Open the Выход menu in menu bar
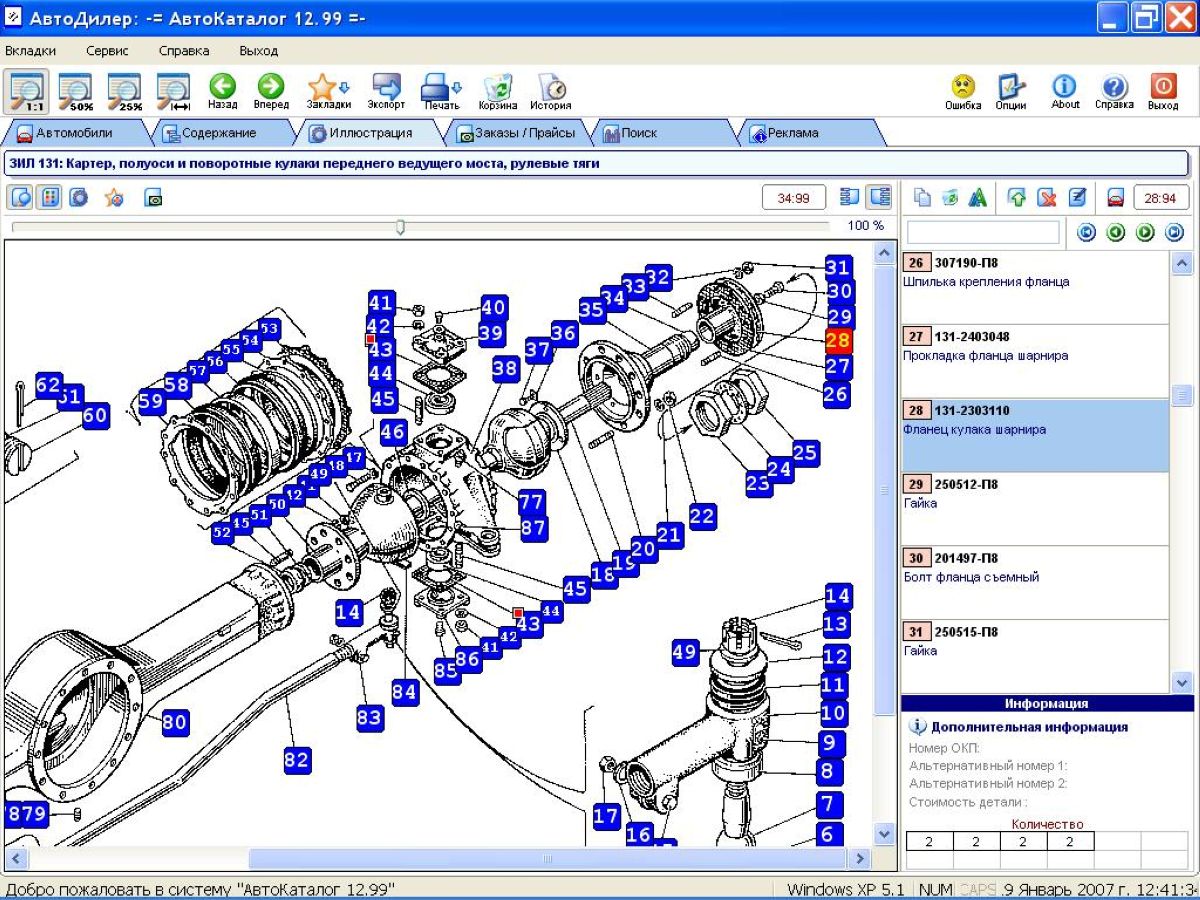Viewport: 1200px width, 900px height. coord(259,51)
